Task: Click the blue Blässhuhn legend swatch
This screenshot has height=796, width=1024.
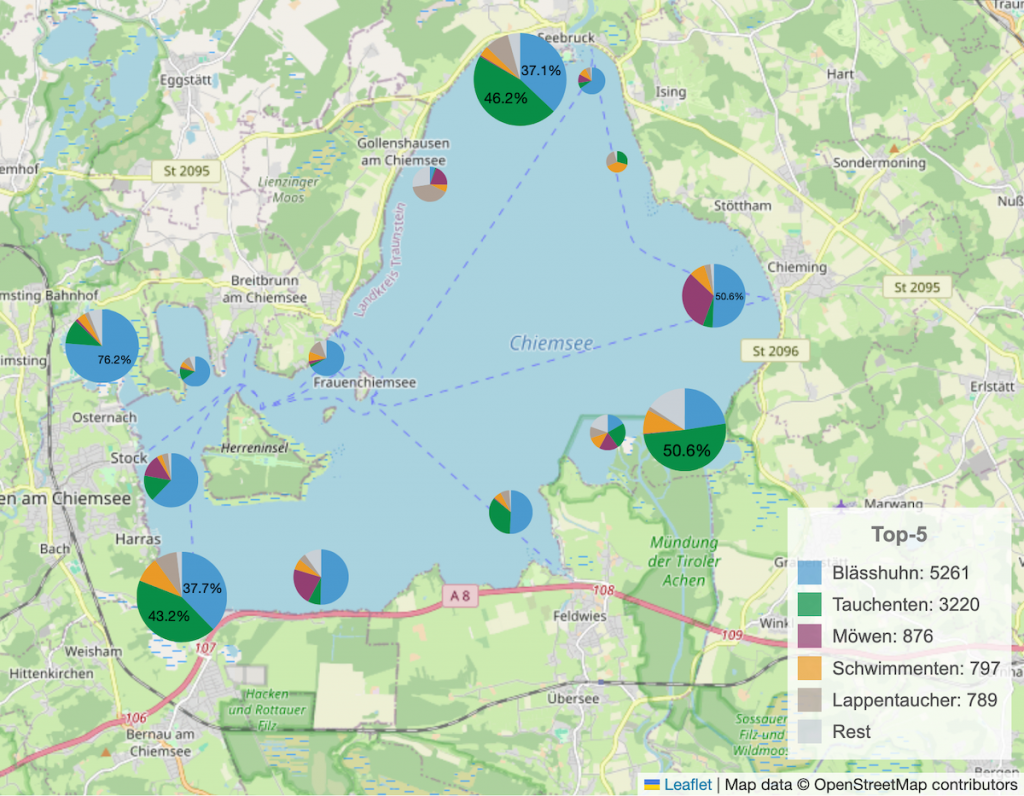Action: pos(809,574)
